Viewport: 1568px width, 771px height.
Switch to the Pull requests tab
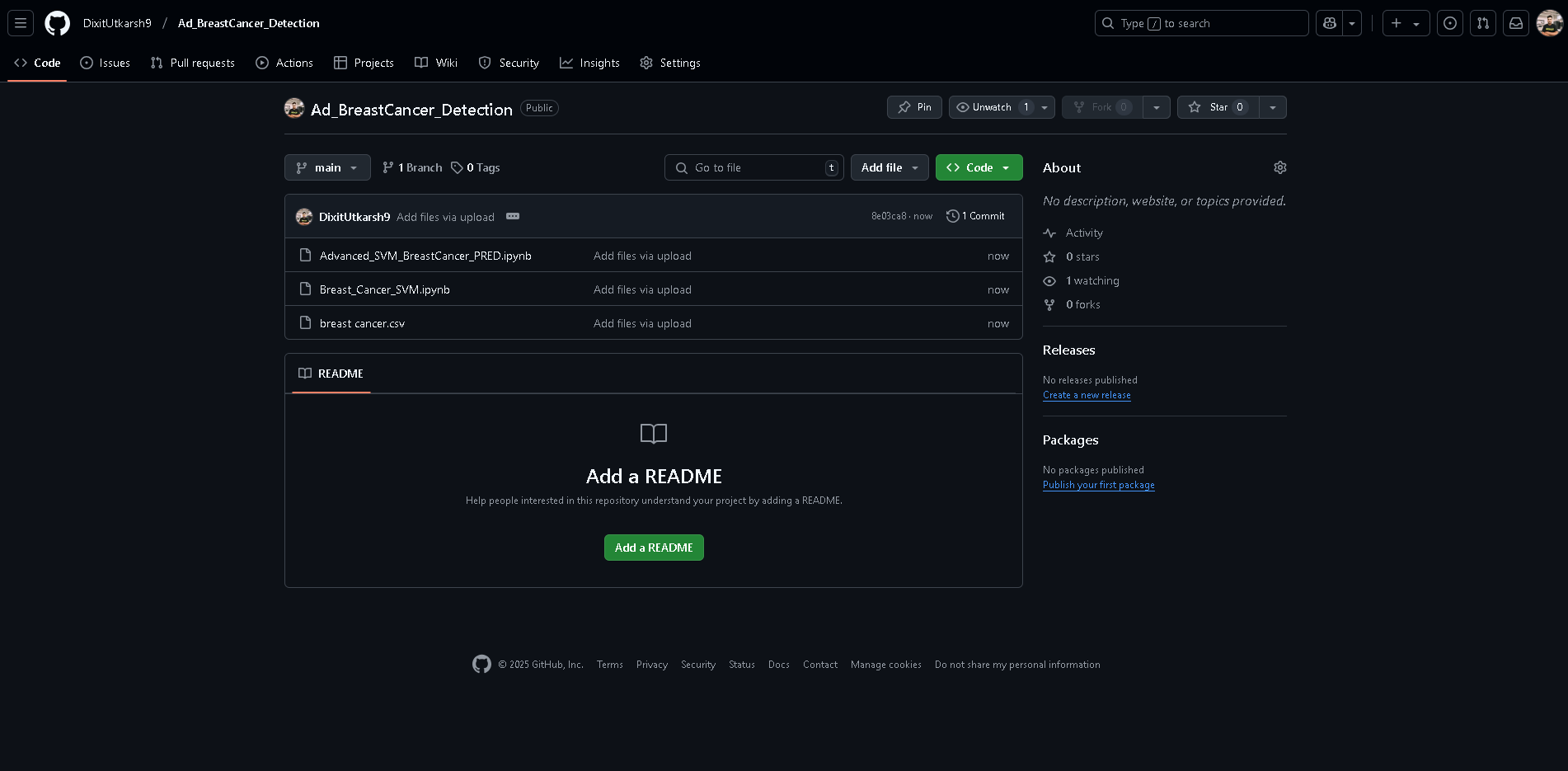pos(193,63)
